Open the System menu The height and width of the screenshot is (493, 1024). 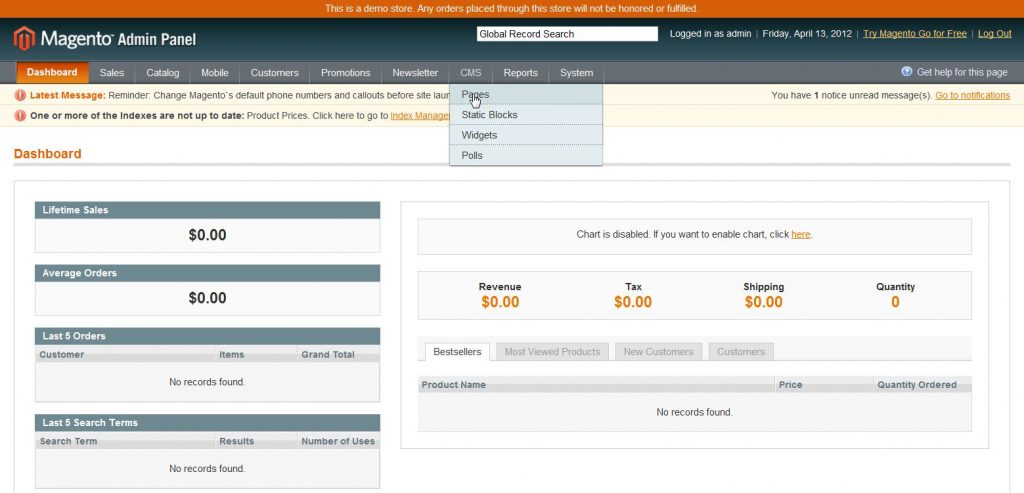[x=576, y=73]
